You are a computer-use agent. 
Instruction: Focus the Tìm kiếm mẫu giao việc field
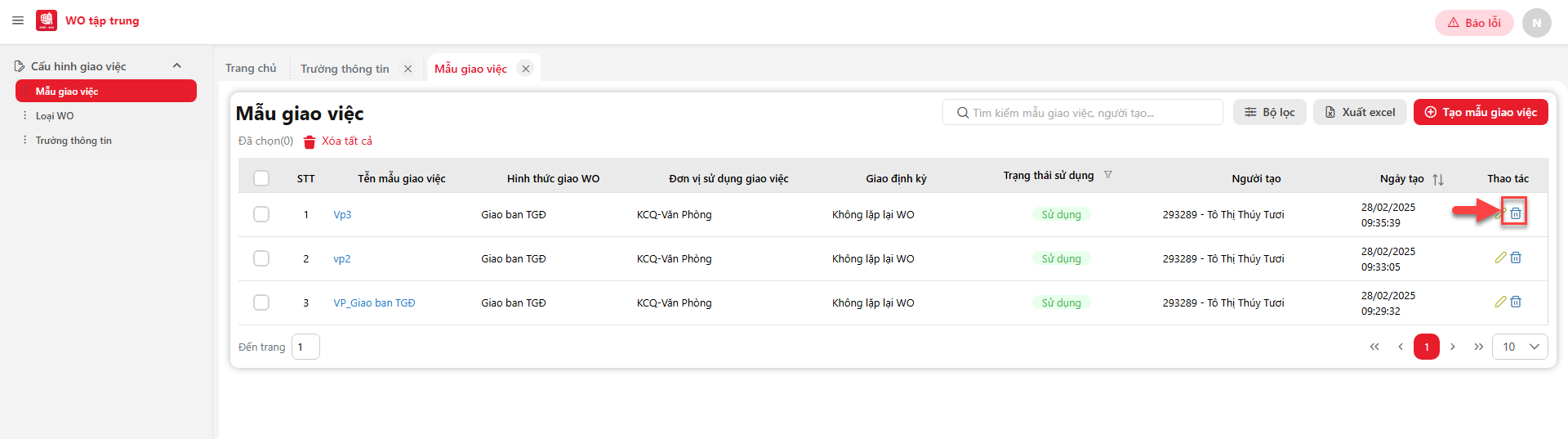point(1082,113)
